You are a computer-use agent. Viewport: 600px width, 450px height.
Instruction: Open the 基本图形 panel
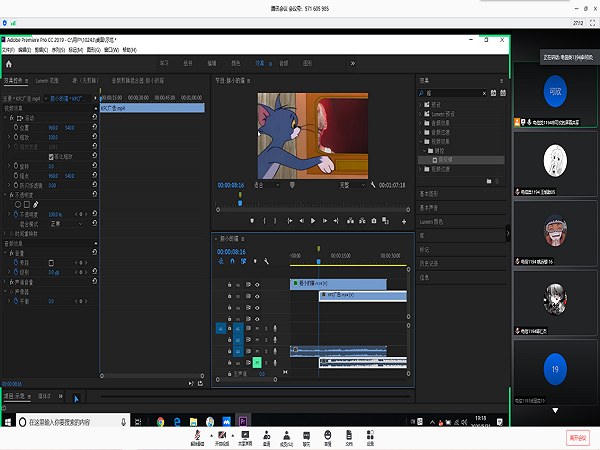coord(428,193)
